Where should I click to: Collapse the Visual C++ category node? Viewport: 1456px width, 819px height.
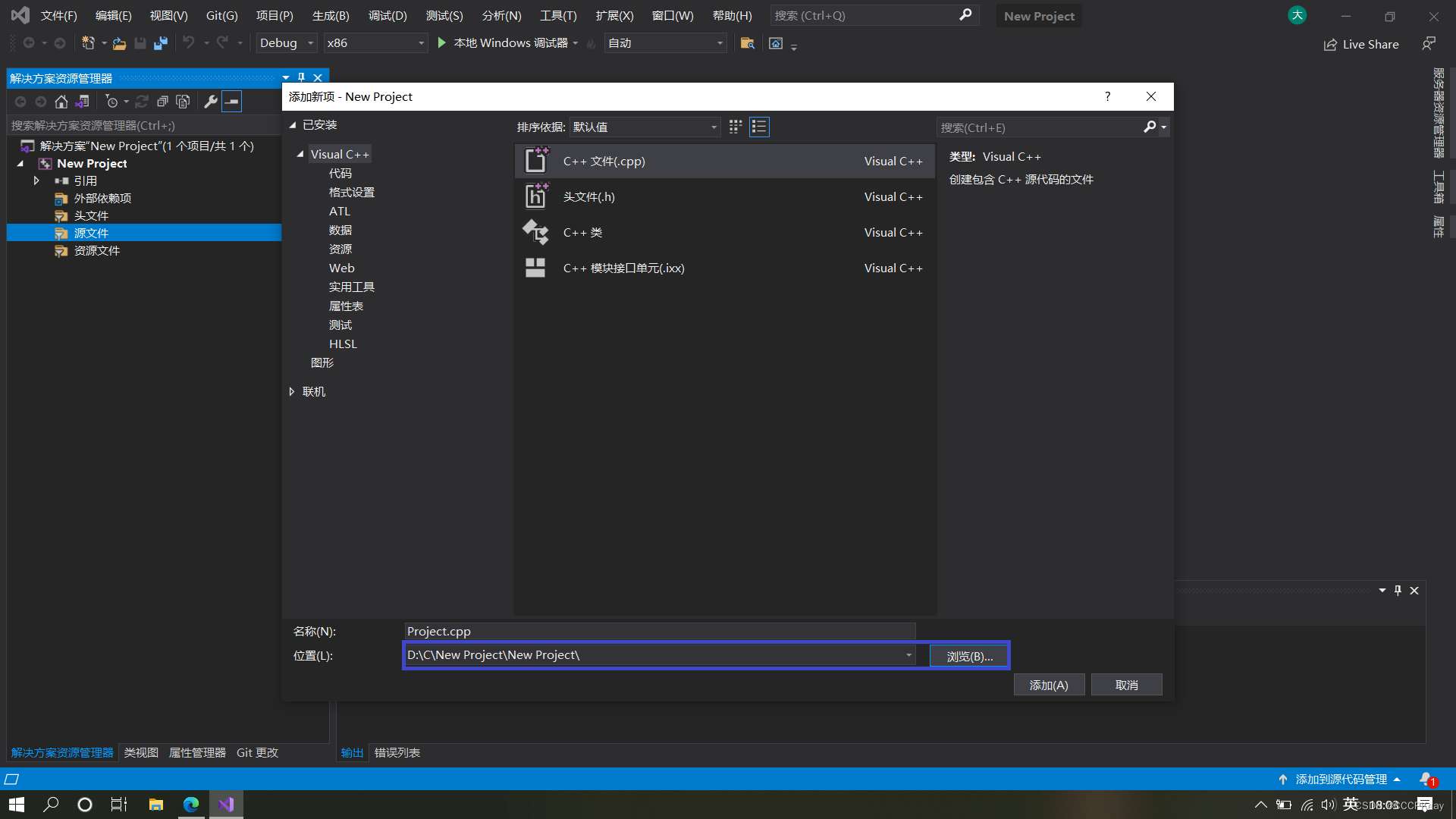(x=300, y=154)
